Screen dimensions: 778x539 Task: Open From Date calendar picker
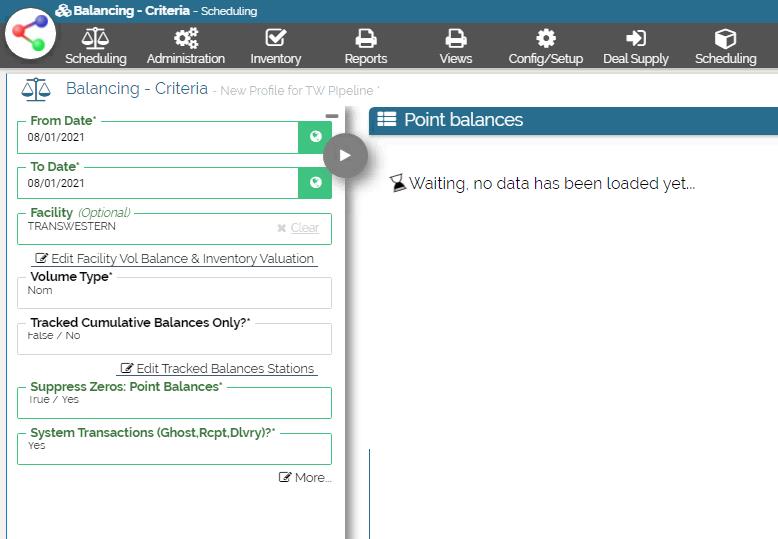coord(315,137)
